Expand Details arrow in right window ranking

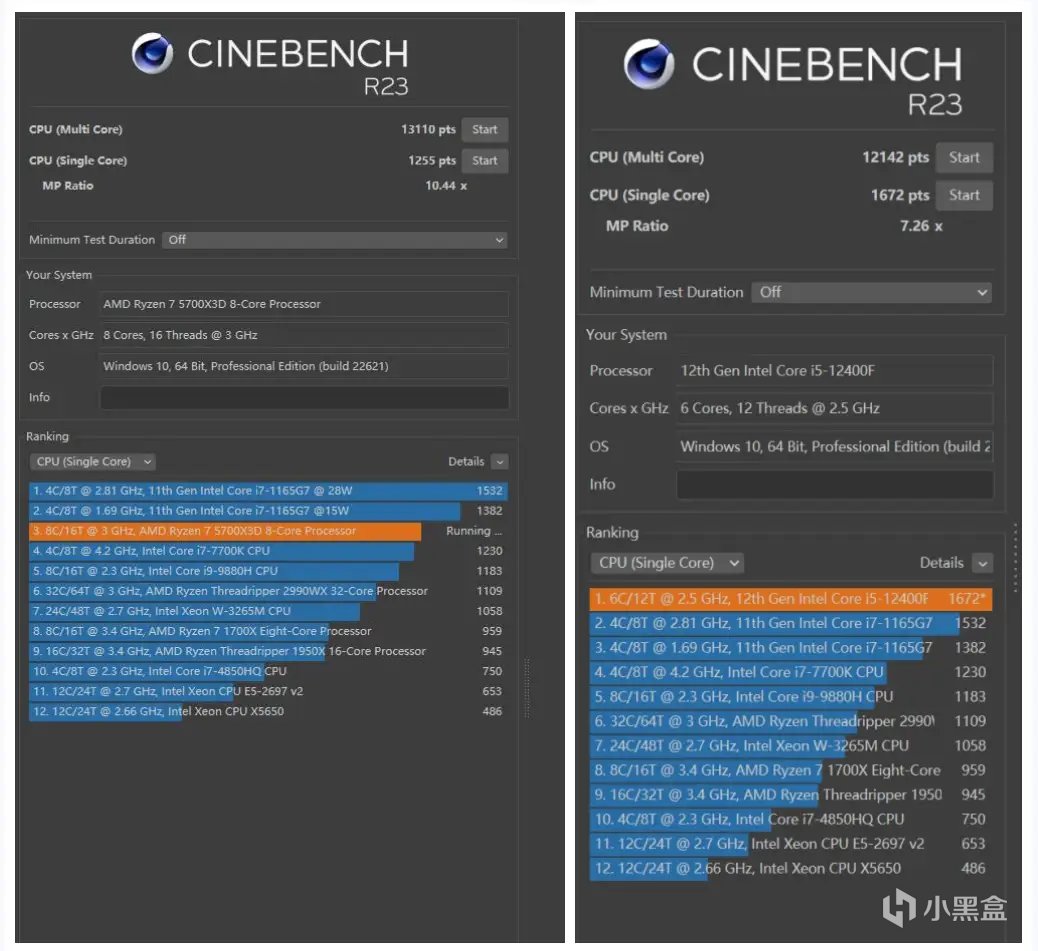point(982,563)
